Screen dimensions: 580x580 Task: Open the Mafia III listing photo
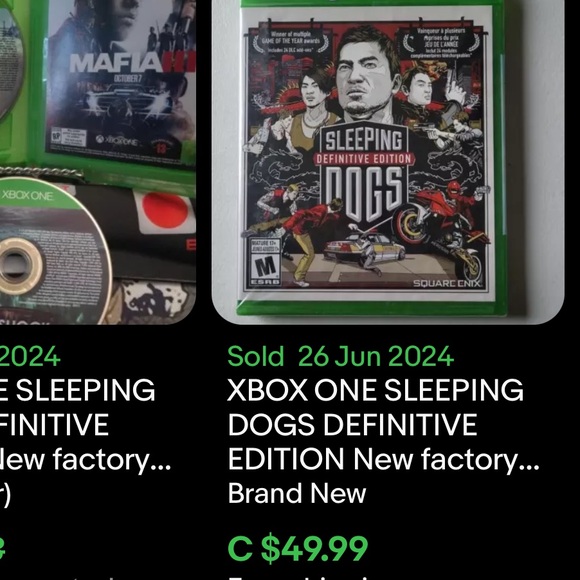98,162
